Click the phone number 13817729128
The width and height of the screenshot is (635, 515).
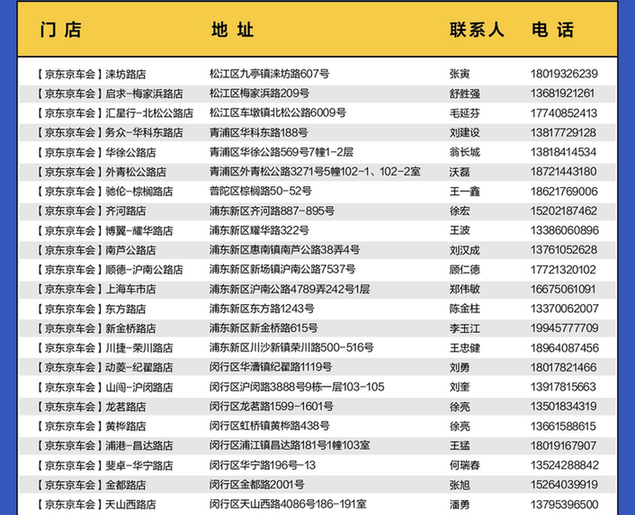[564, 132]
